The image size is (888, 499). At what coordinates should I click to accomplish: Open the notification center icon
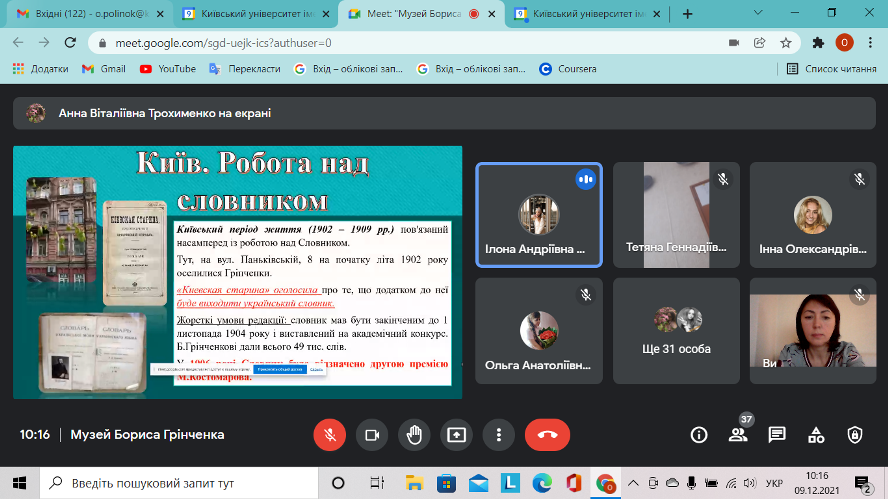tap(863, 484)
